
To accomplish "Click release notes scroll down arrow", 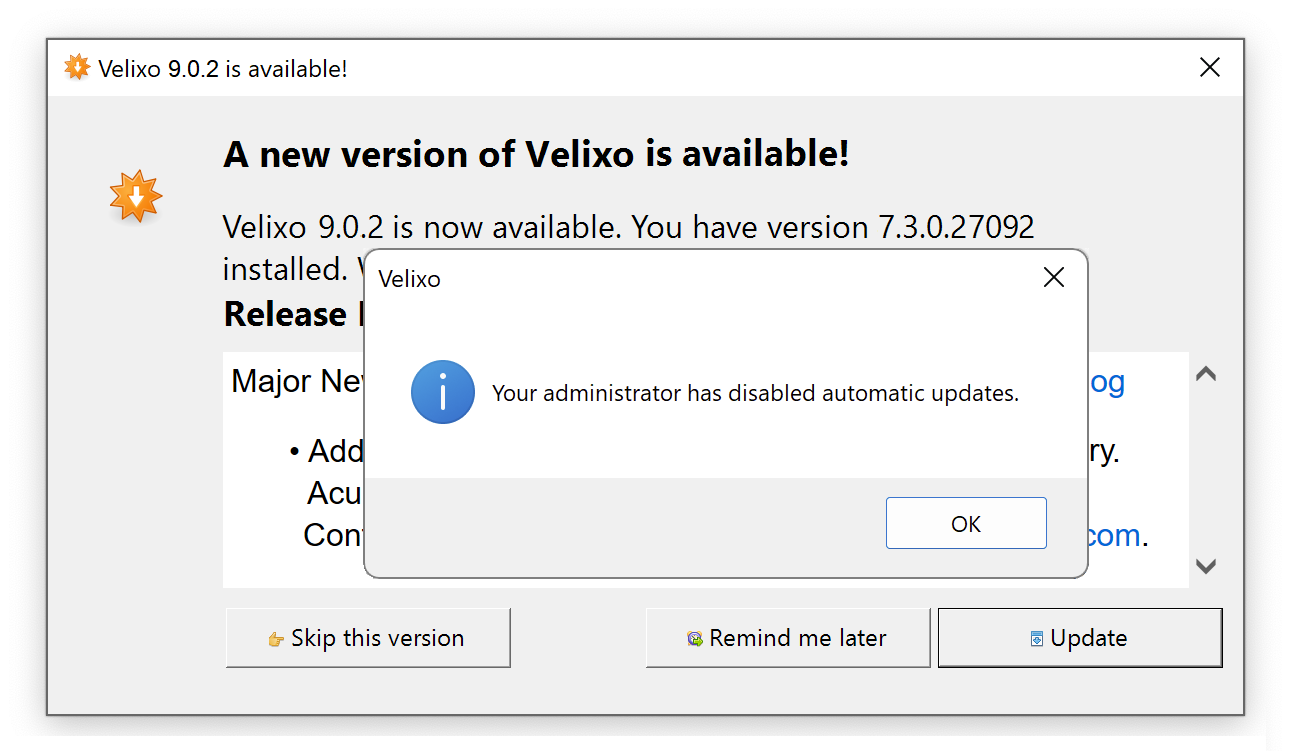I will [1206, 566].
